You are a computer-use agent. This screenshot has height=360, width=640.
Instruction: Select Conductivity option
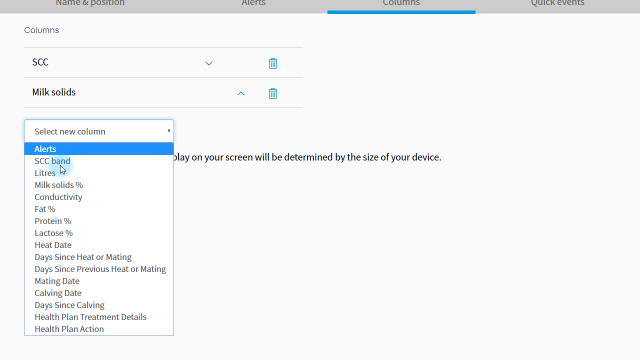point(99,197)
